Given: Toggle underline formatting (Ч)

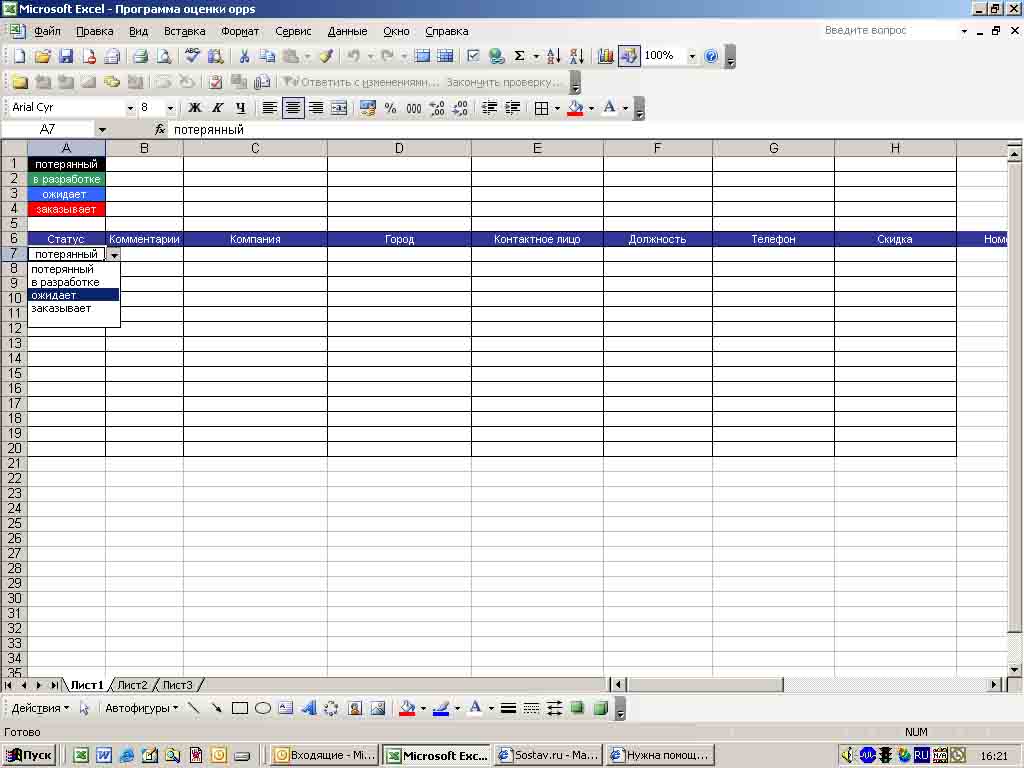Looking at the screenshot, I should coord(240,108).
